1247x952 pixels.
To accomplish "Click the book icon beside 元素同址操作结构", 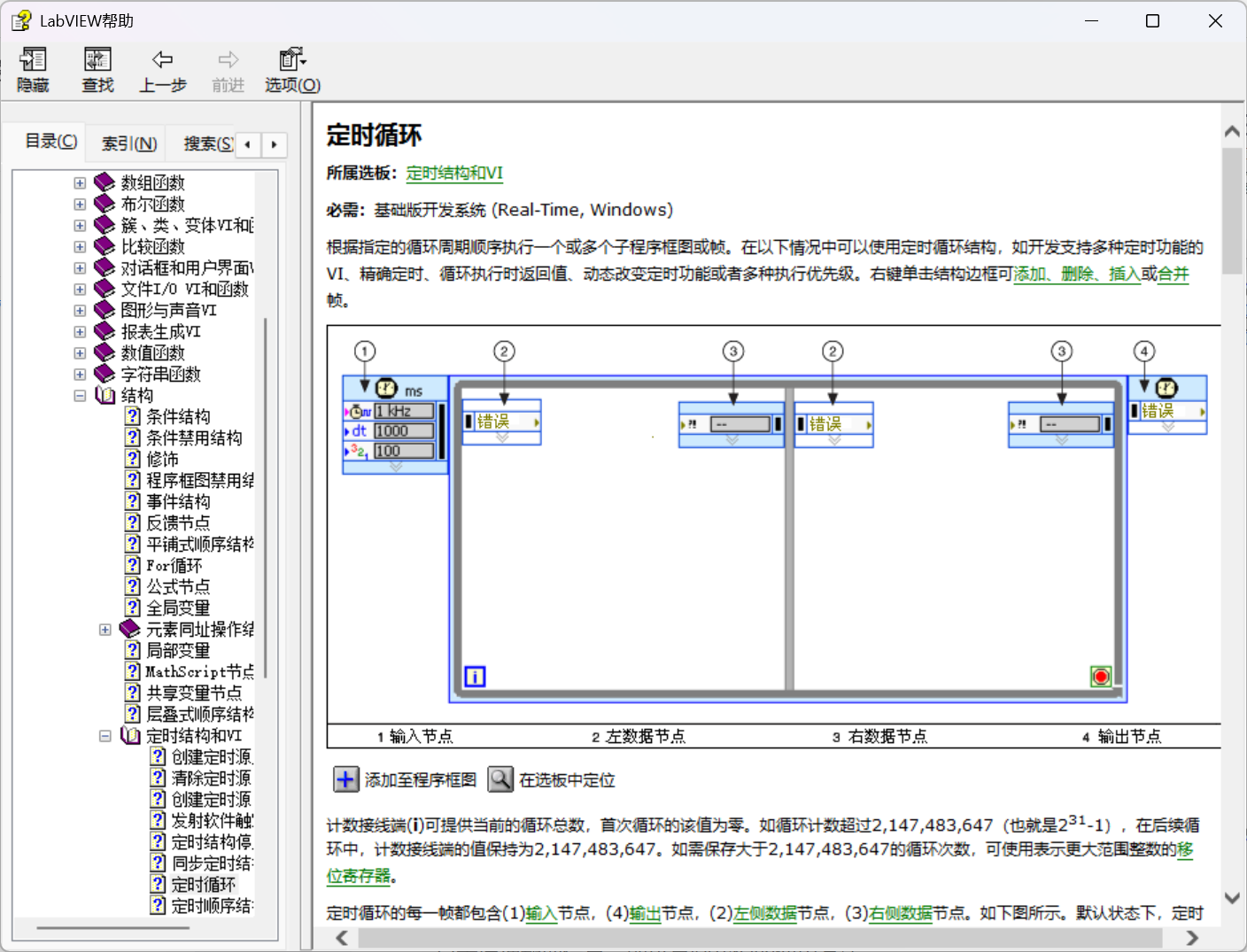I will (x=130, y=629).
